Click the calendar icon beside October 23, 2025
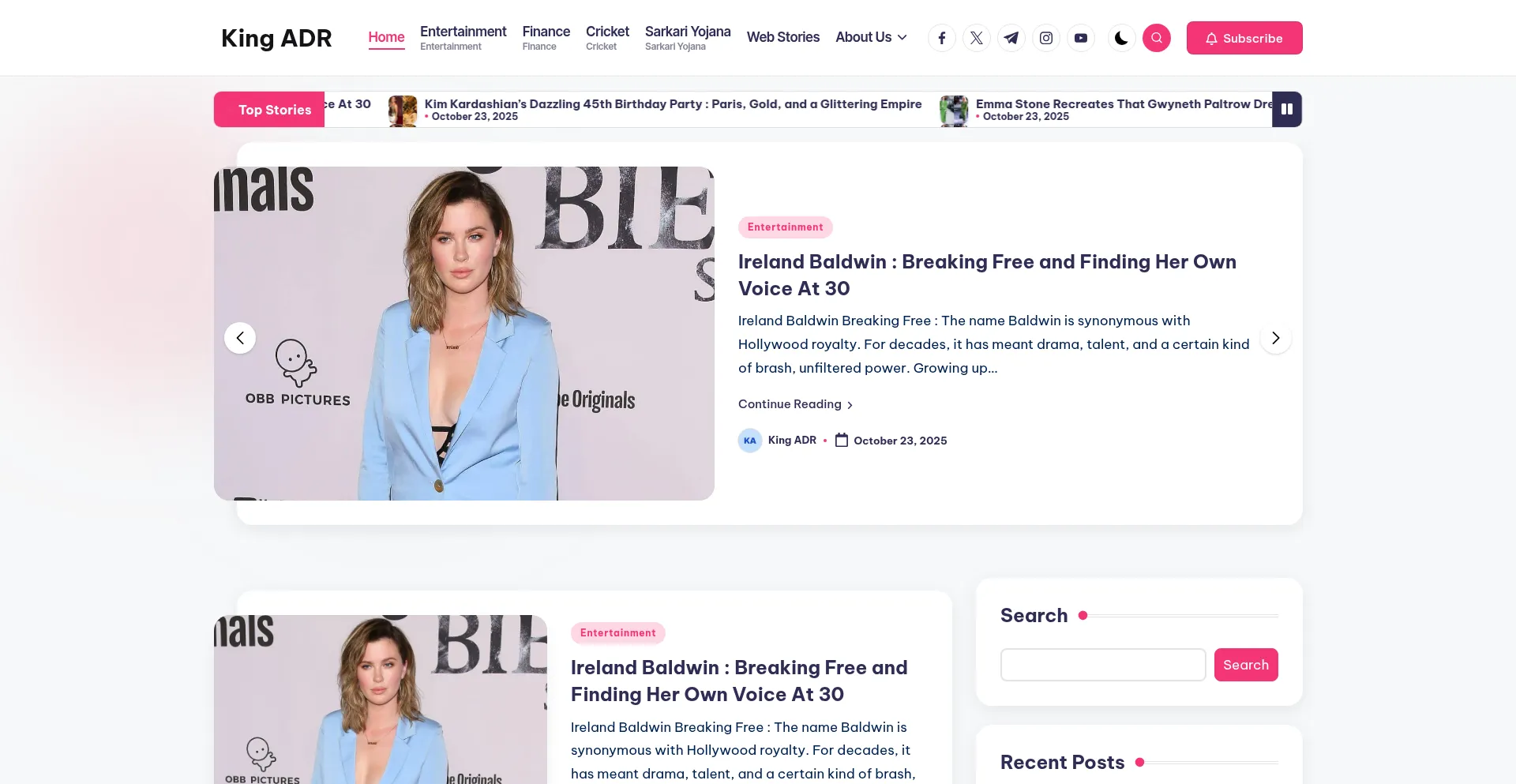Screen dimensions: 1516x784 coord(842,440)
